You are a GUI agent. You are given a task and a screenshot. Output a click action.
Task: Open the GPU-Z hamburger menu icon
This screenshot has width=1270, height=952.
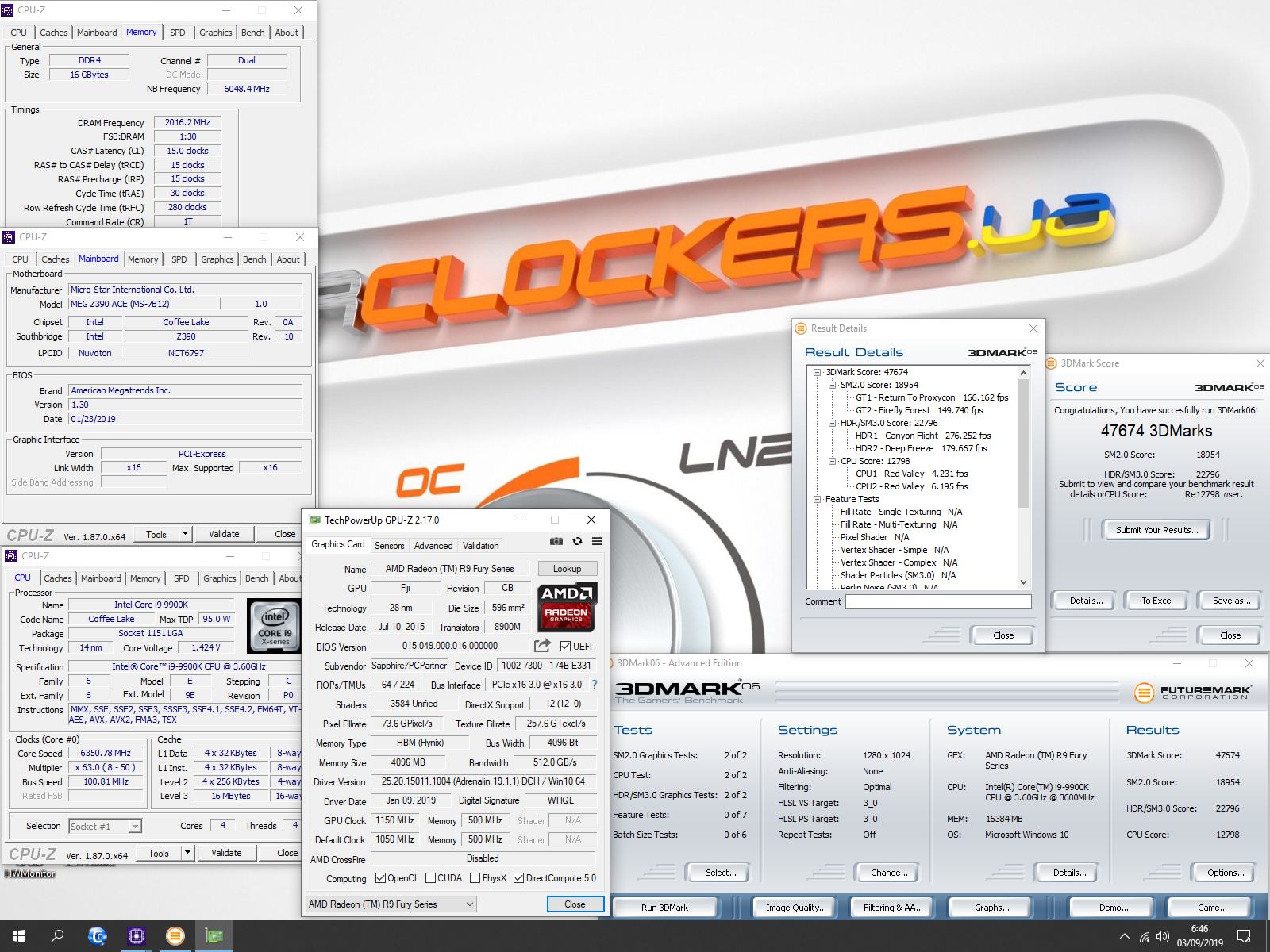point(597,541)
